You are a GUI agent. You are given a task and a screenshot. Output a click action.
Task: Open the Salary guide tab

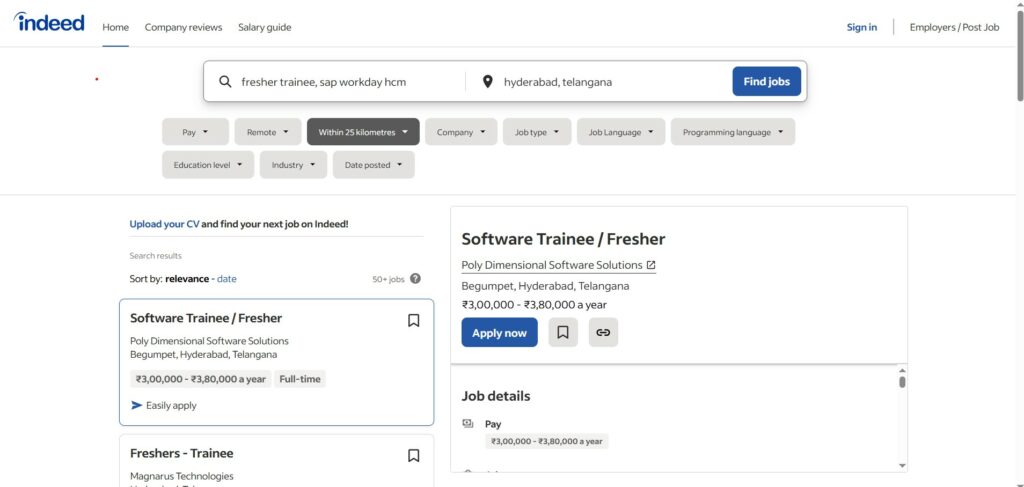[x=264, y=27]
